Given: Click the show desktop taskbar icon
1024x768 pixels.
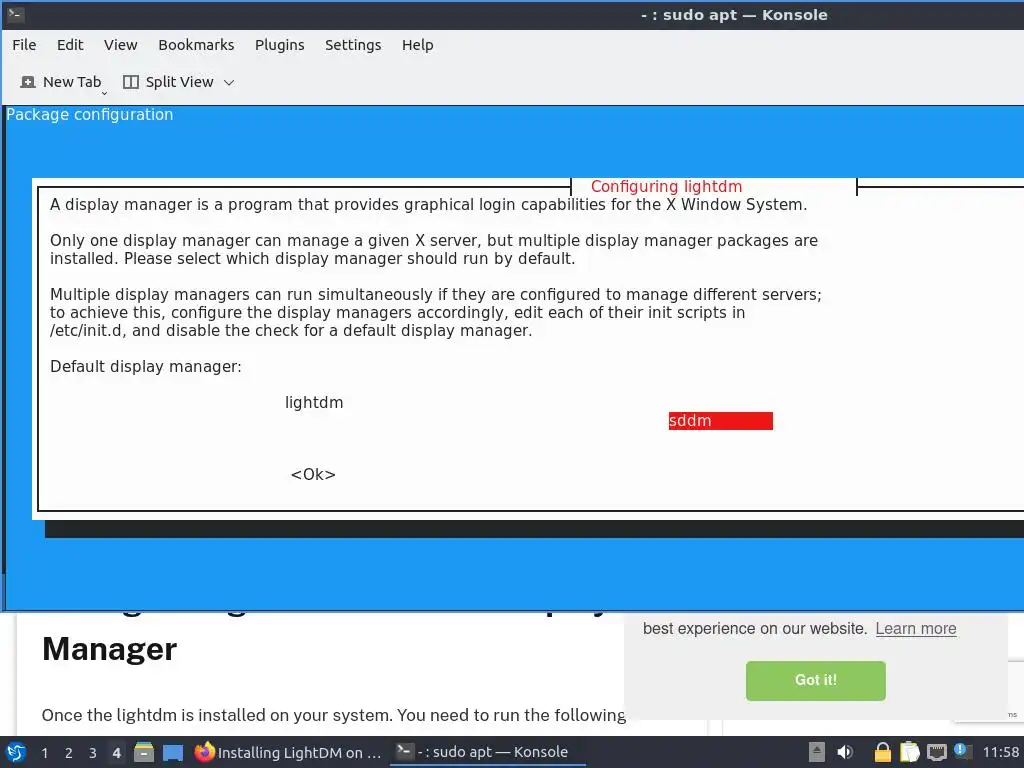Looking at the screenshot, I should (173, 753).
